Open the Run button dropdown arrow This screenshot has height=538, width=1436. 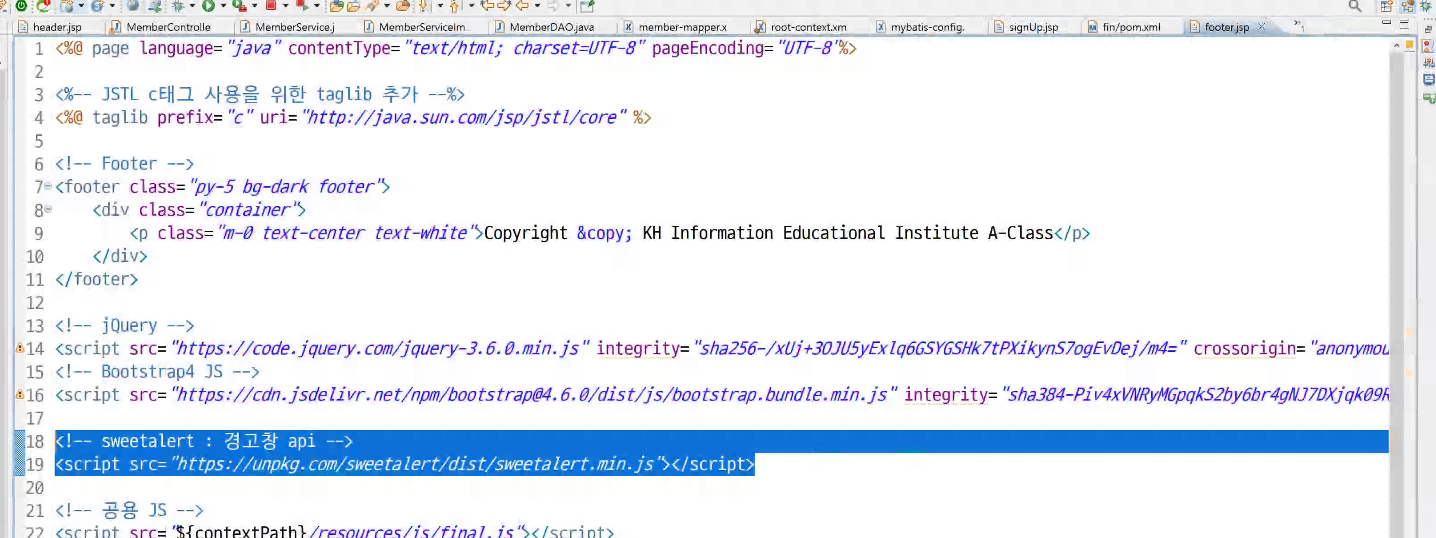(224, 6)
